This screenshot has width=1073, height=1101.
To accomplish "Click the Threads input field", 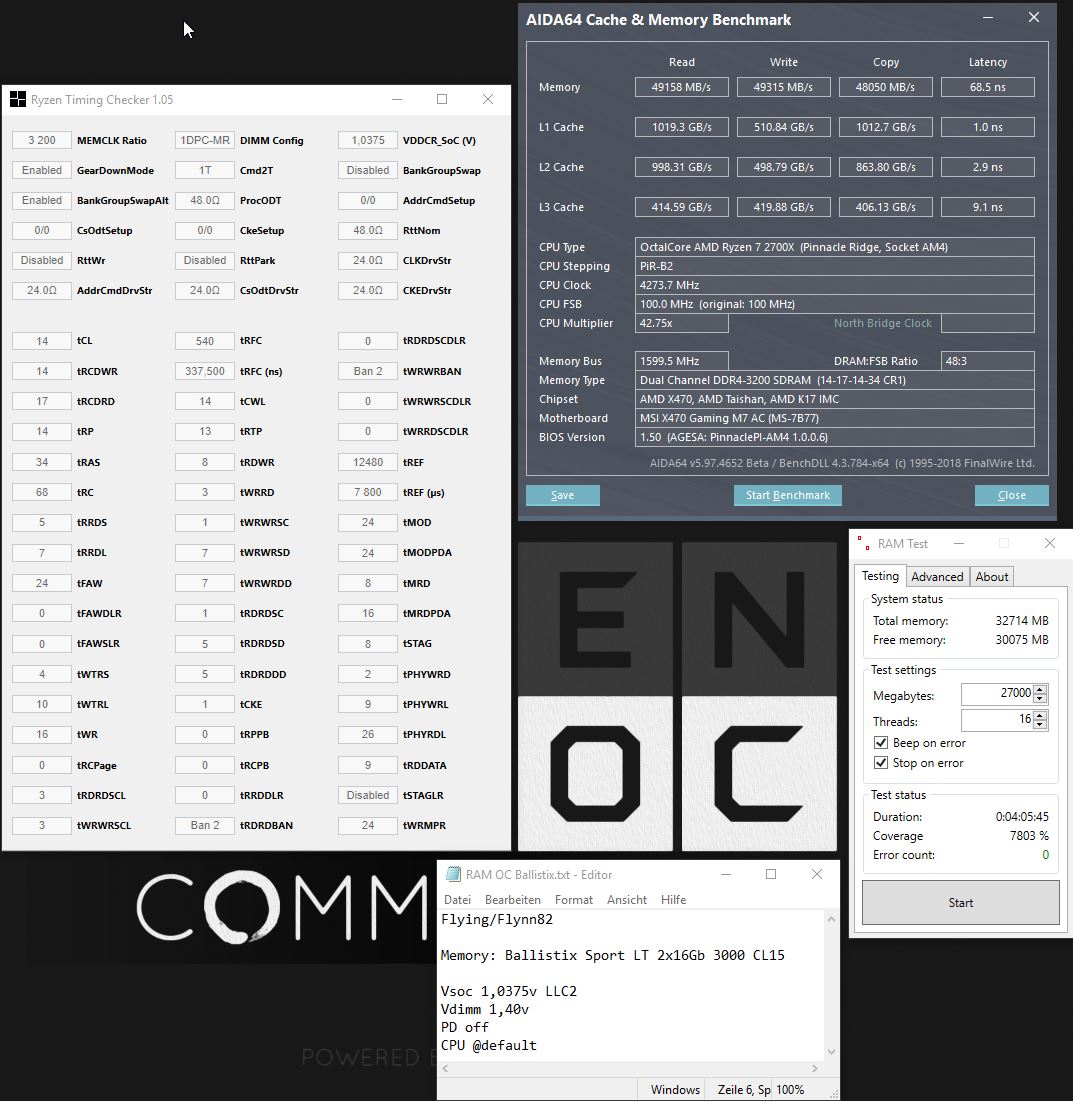I will [997, 720].
